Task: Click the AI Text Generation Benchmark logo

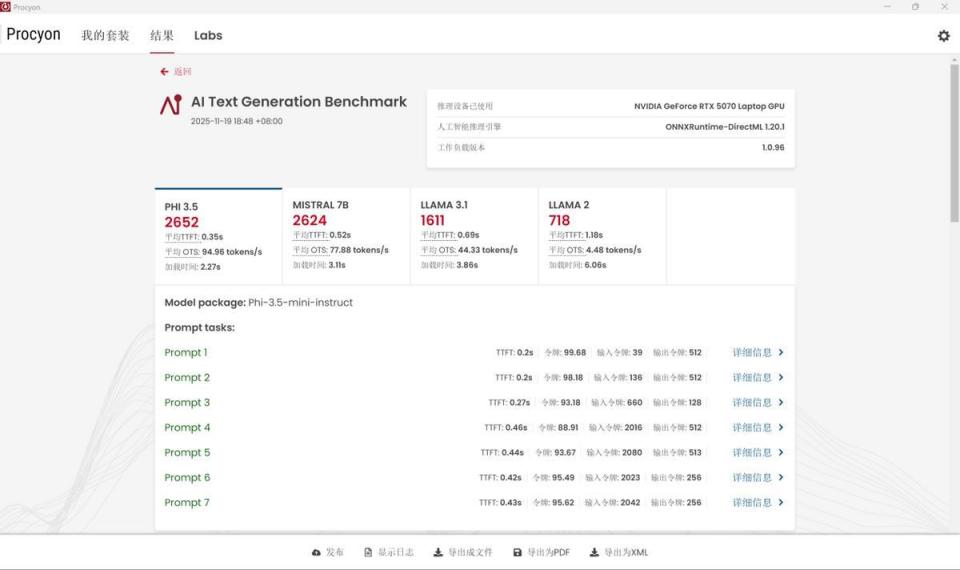Action: click(x=171, y=105)
